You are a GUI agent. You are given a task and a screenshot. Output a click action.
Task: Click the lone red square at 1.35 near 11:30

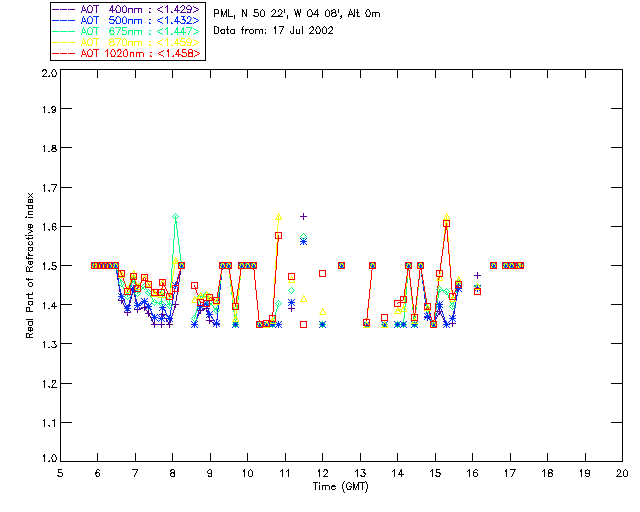pyautogui.click(x=303, y=325)
